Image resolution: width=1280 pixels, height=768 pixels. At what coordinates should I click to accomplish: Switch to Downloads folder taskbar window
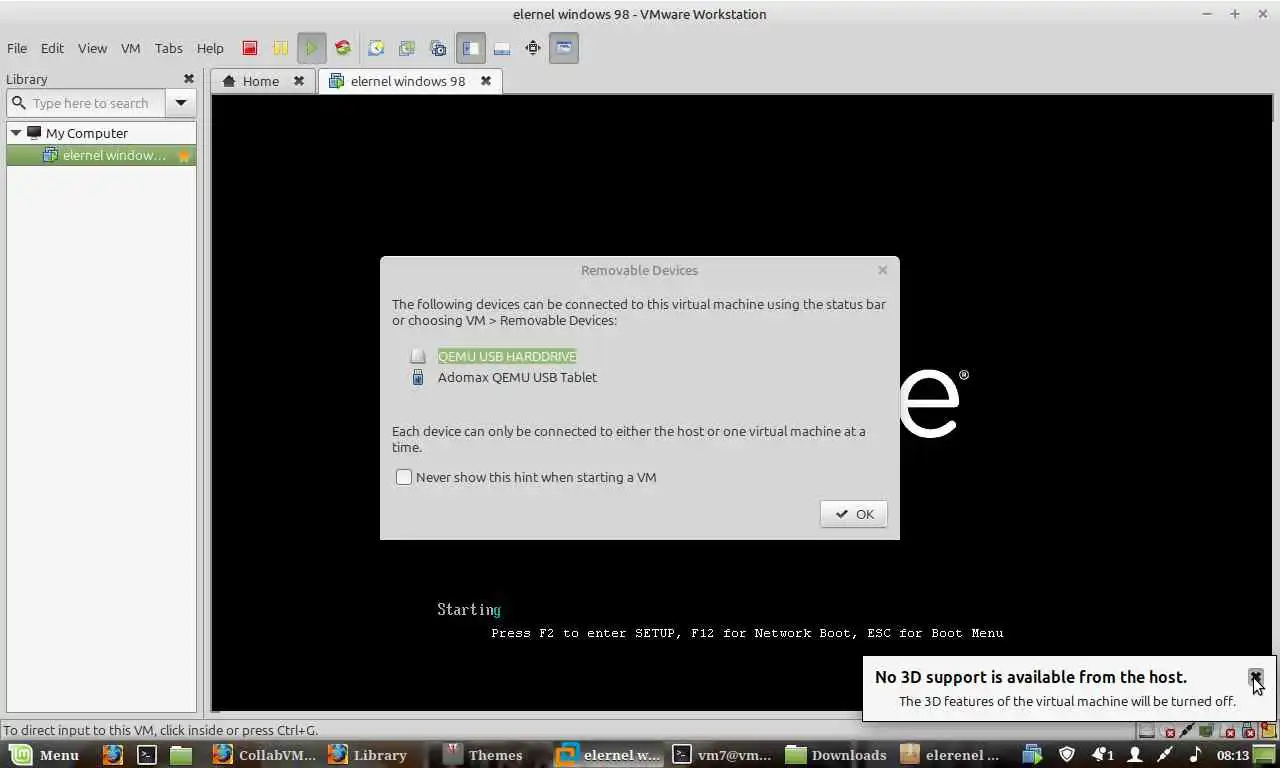(837, 755)
